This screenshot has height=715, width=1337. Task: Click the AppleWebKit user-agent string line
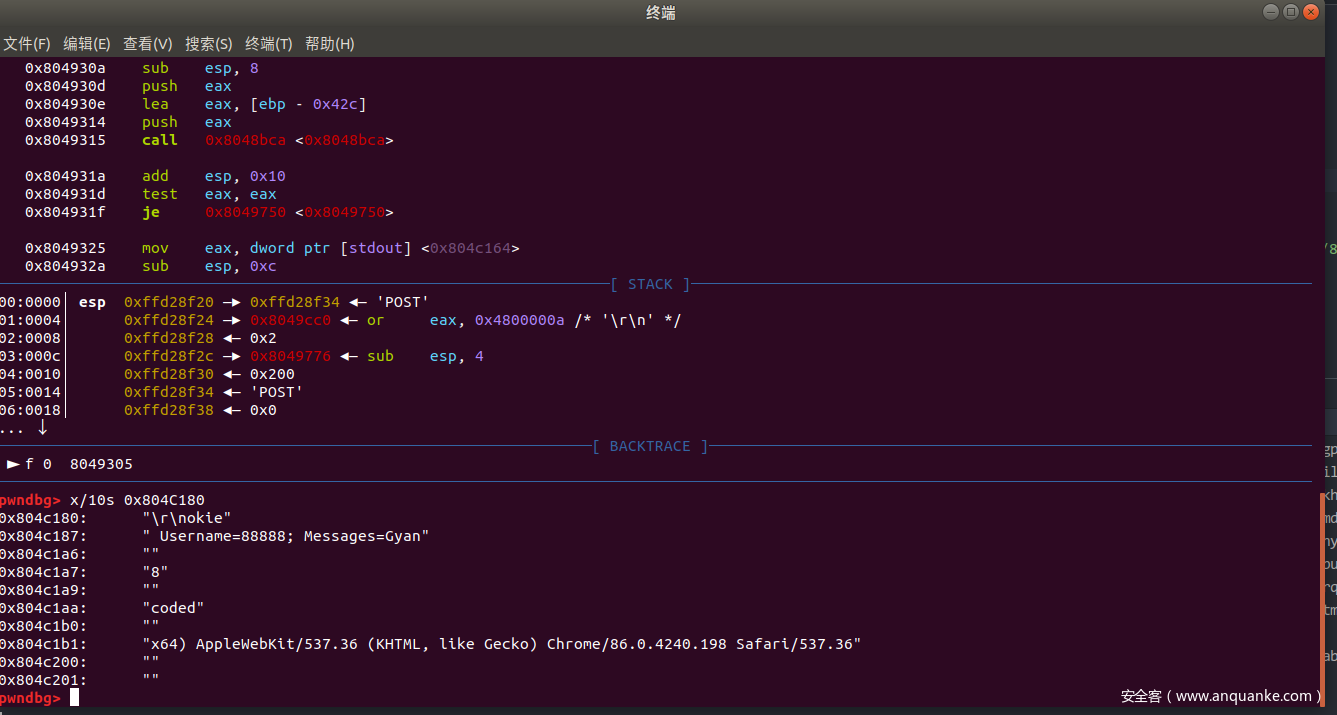[x=502, y=644]
